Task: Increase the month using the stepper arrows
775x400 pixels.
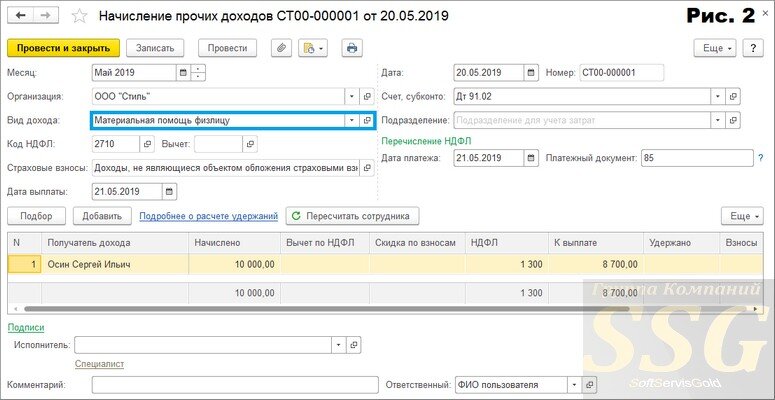Action: pos(198,69)
